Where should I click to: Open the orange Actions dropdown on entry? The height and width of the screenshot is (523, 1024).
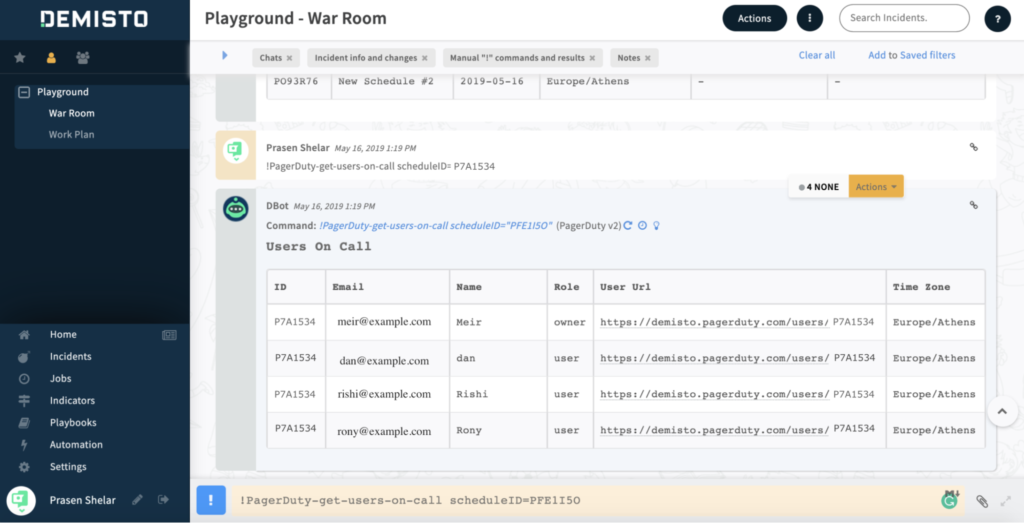click(876, 187)
